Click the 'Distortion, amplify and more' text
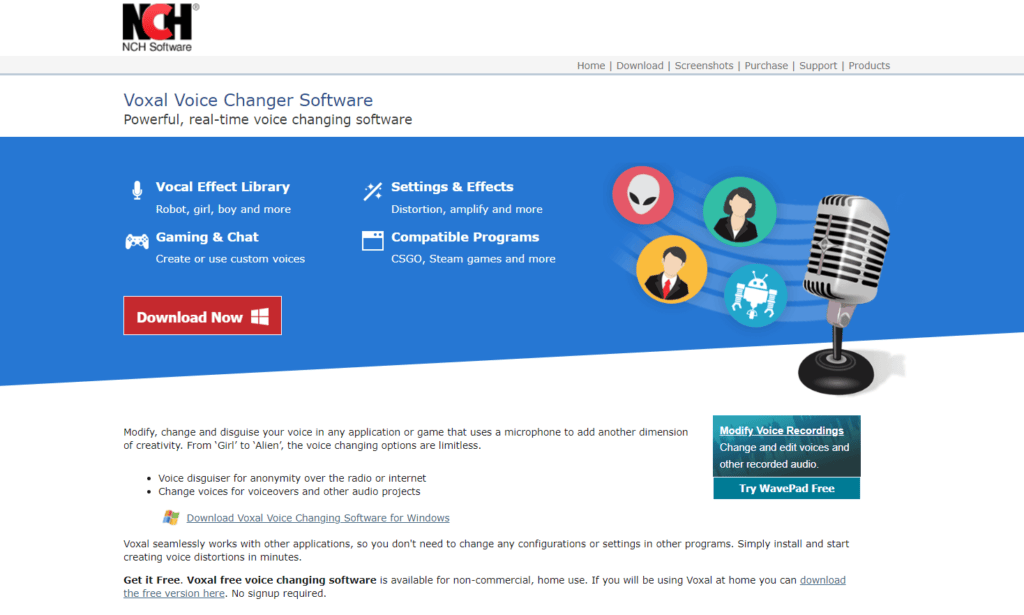The image size is (1024, 615). [x=467, y=209]
